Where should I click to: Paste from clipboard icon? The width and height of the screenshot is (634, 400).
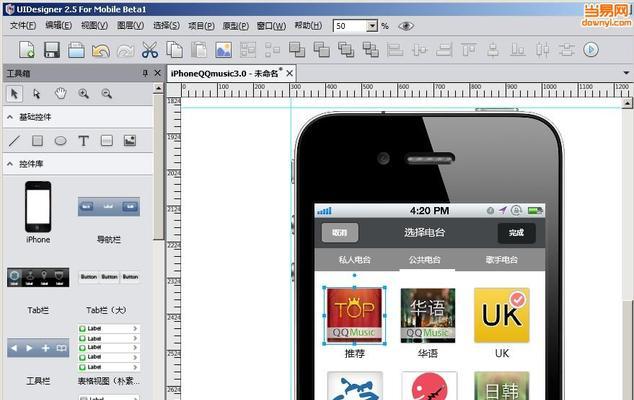pyautogui.click(x=199, y=50)
